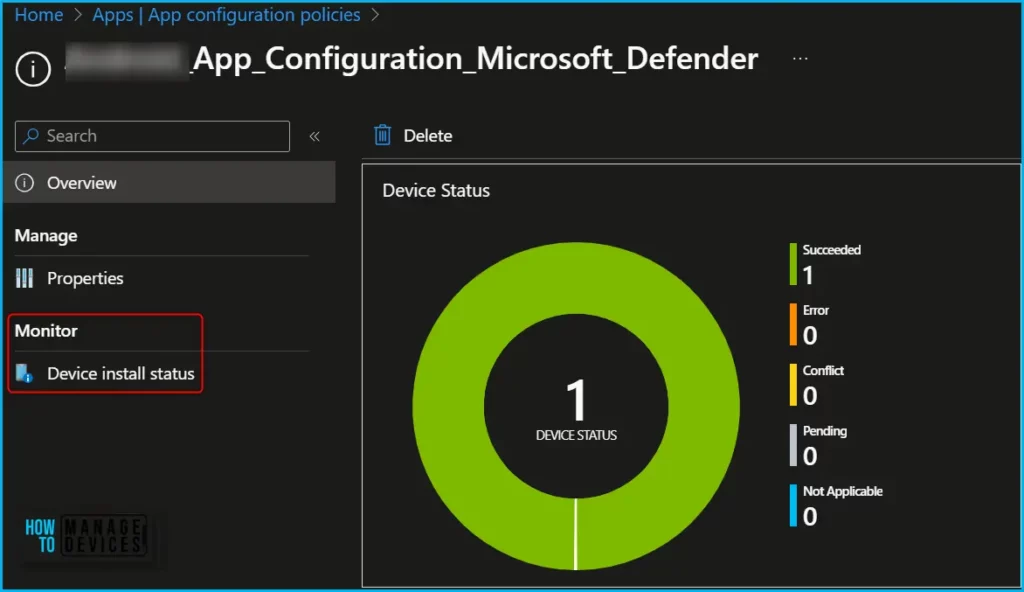Click the Delete button label
The height and width of the screenshot is (592, 1024).
[x=428, y=135]
